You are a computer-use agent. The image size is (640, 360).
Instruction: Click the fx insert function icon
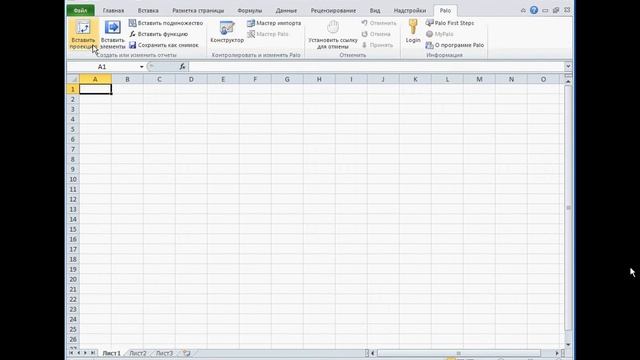point(182,67)
